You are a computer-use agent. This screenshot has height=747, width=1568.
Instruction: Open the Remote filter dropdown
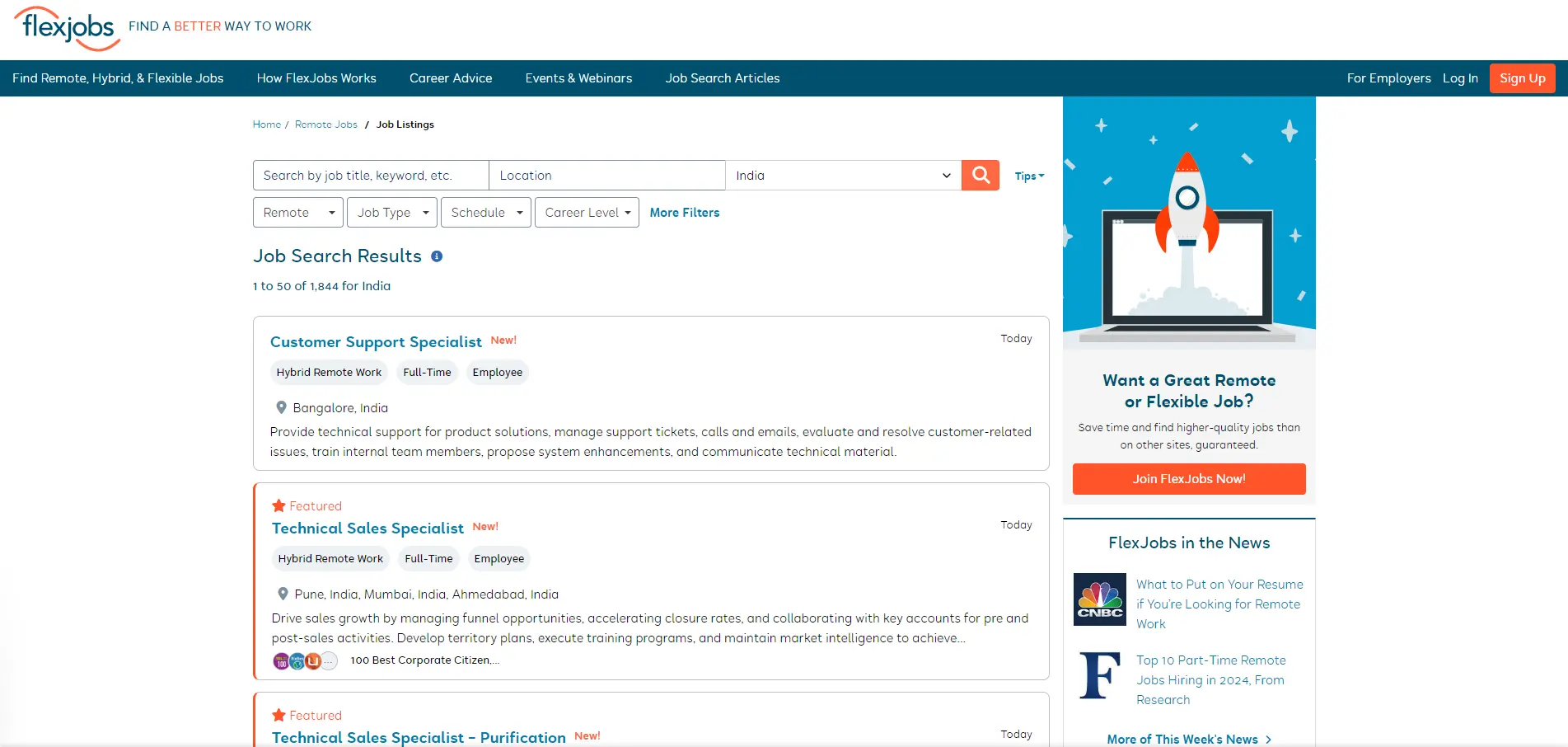[298, 213]
